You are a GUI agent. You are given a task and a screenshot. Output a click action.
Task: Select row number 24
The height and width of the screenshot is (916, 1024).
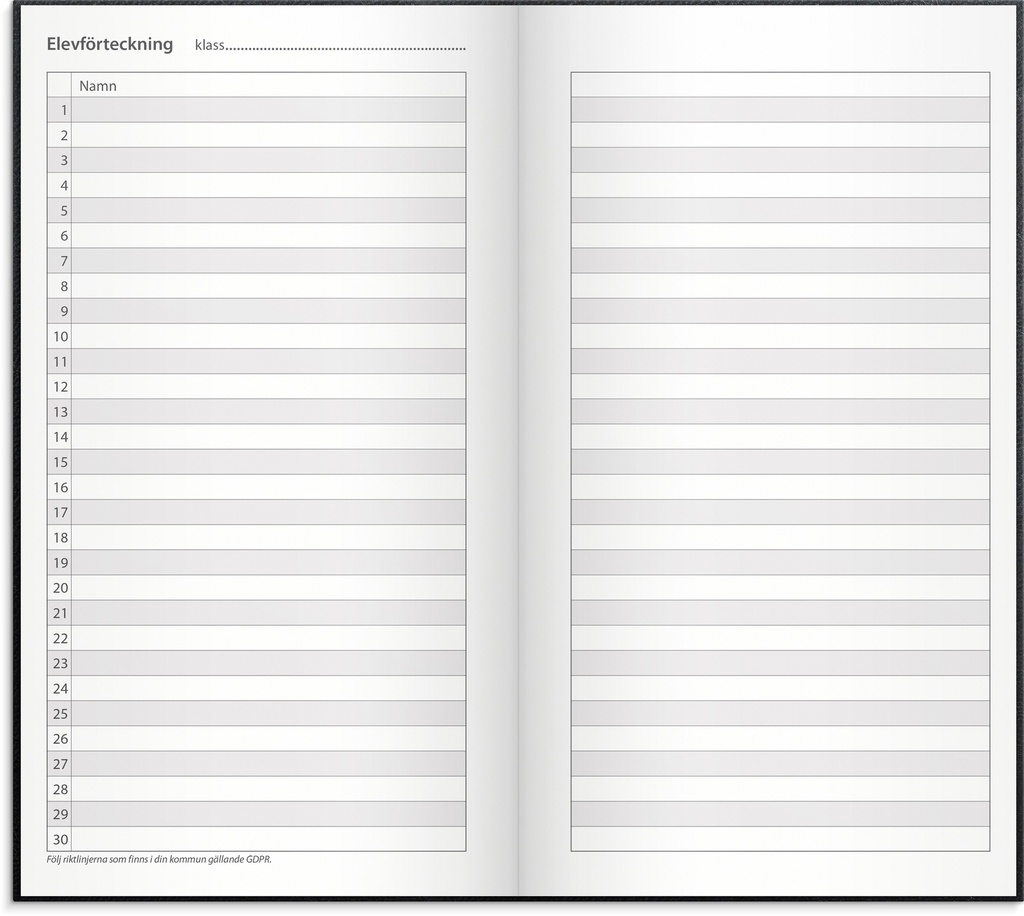[256, 688]
